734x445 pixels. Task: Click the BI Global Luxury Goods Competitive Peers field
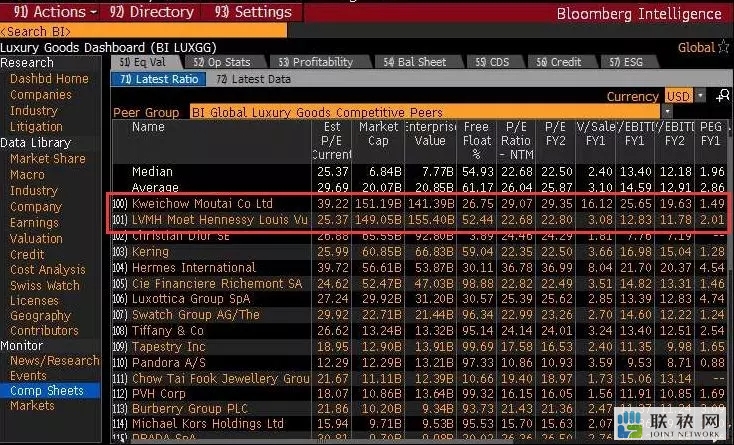(x=426, y=112)
